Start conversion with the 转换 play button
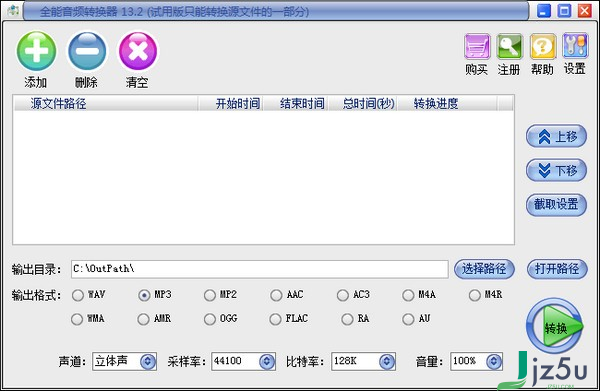This screenshot has width=600, height=391. (x=554, y=326)
